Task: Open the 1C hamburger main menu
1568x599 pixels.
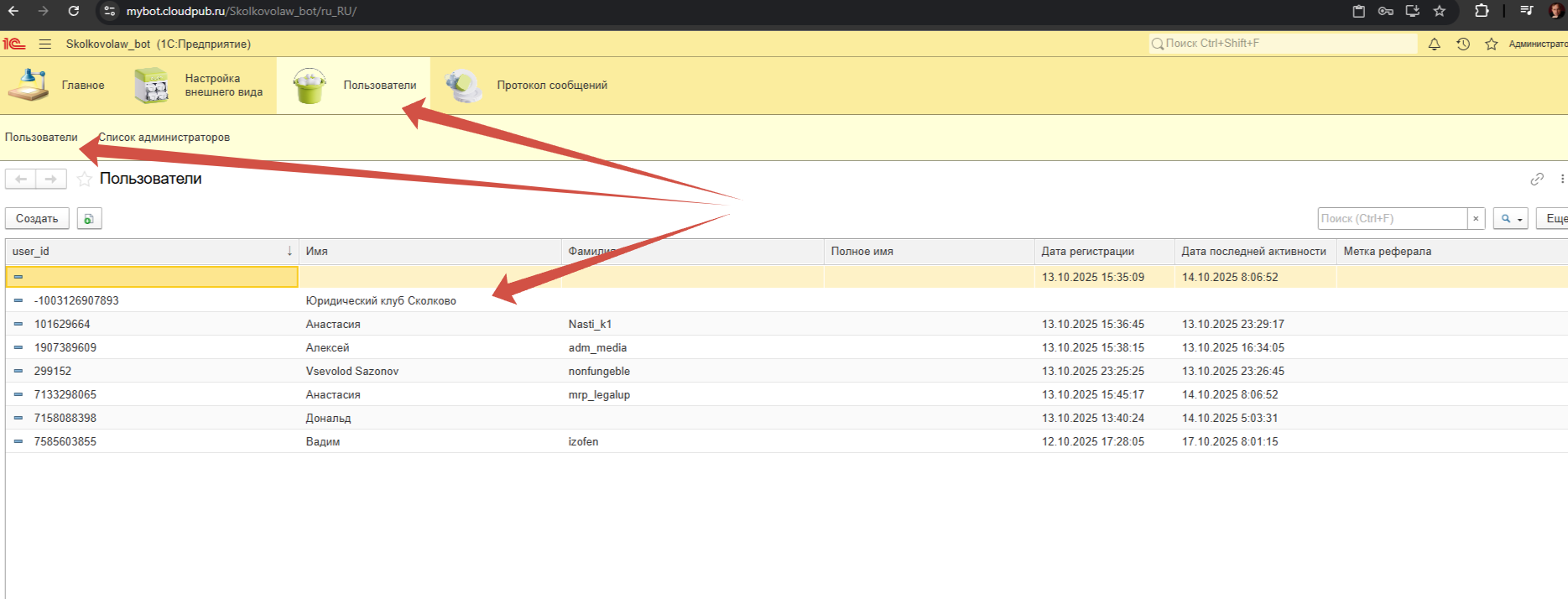Action: [x=45, y=44]
